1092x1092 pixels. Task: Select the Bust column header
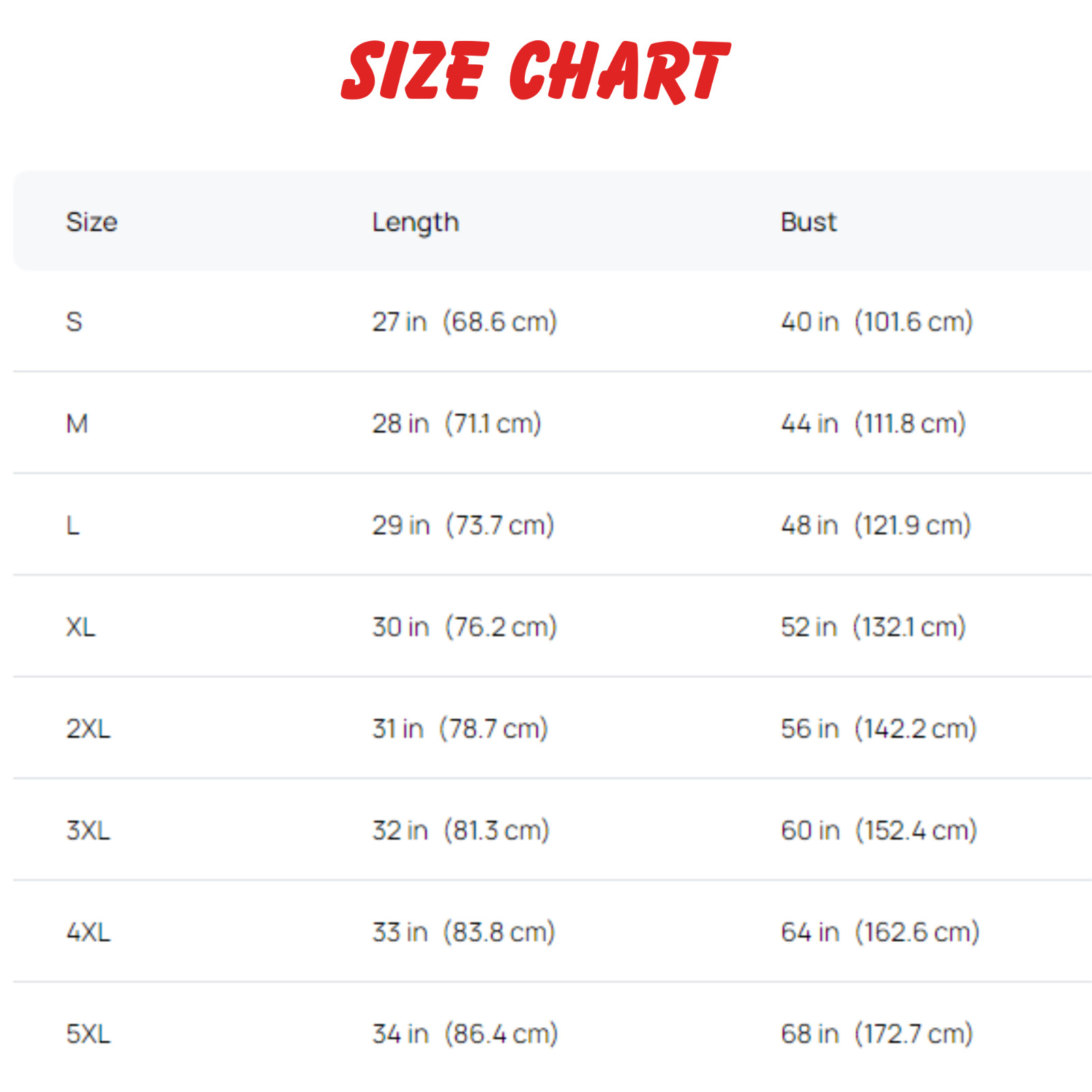click(x=808, y=222)
